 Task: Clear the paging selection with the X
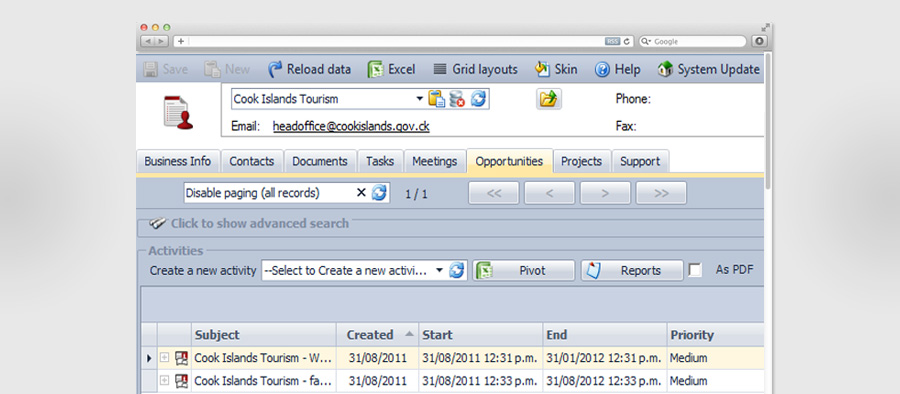coord(361,193)
